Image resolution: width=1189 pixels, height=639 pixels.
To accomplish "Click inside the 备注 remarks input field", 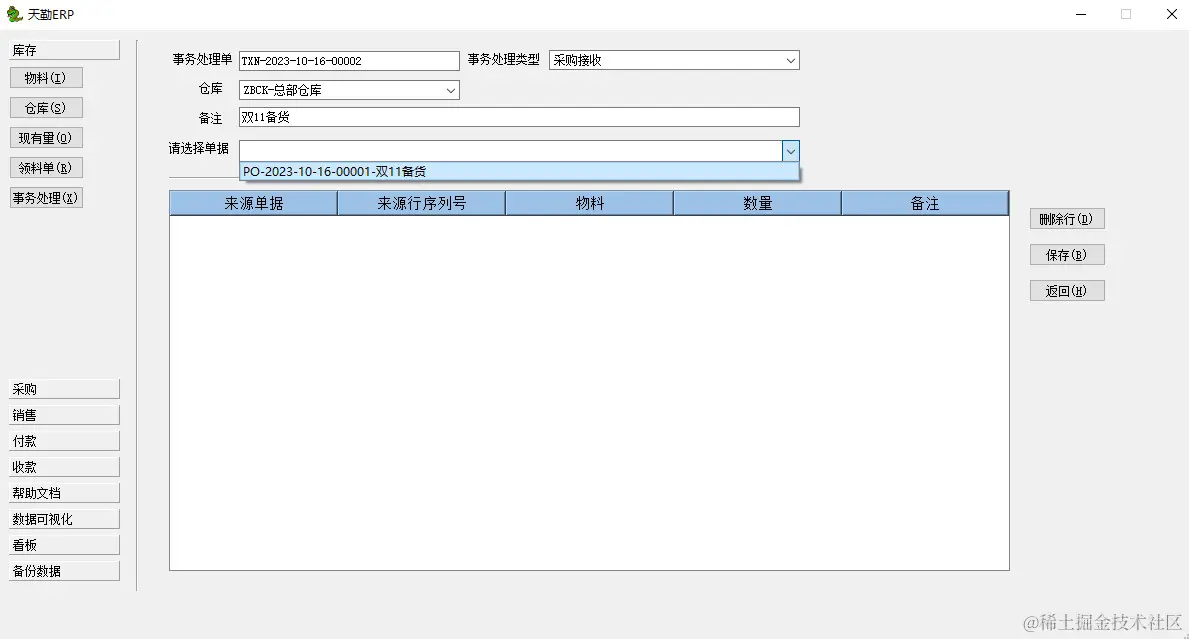I will [500, 116].
